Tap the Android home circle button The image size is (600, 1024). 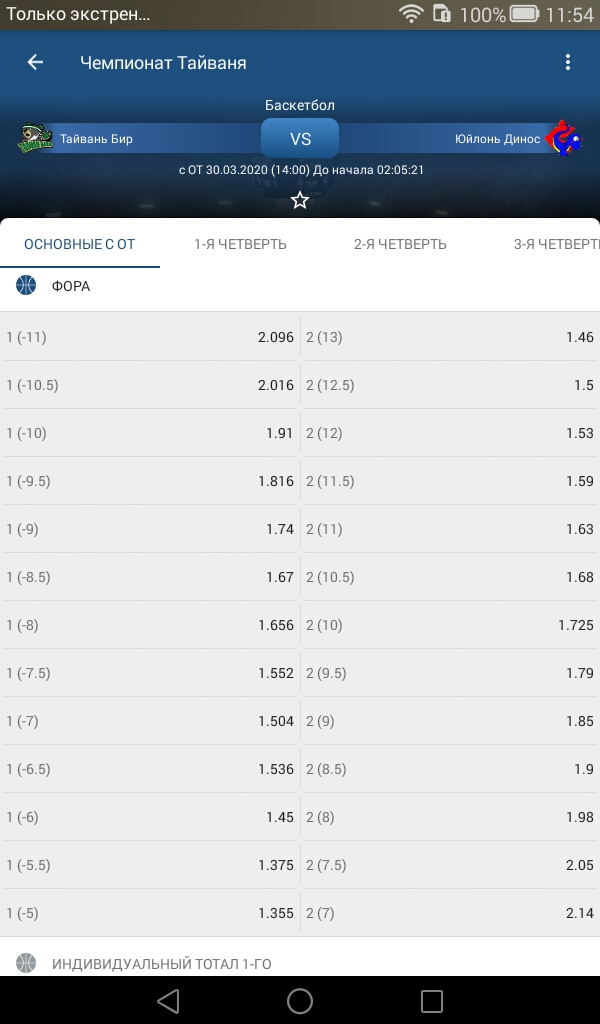coord(300,1000)
